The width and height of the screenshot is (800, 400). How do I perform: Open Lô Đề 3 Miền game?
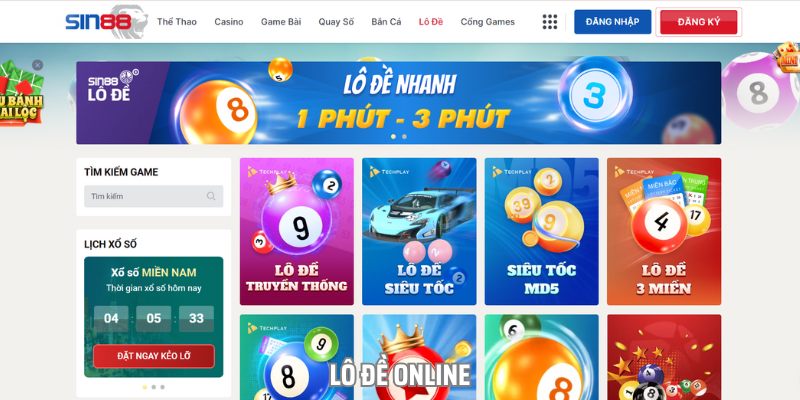(x=664, y=231)
